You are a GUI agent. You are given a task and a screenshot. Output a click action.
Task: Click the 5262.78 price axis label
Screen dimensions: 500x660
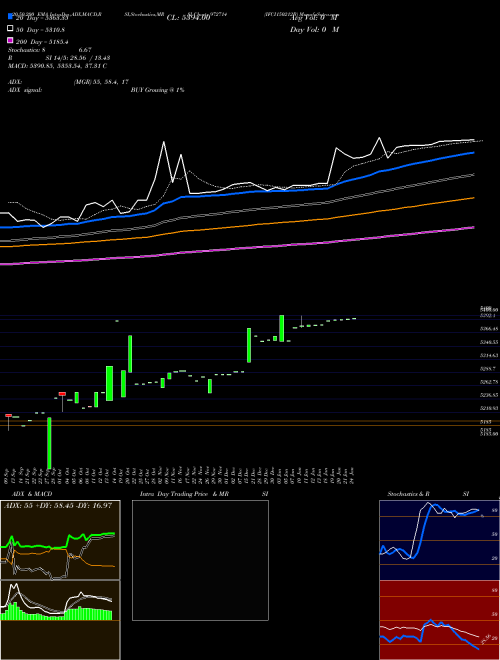(x=489, y=382)
